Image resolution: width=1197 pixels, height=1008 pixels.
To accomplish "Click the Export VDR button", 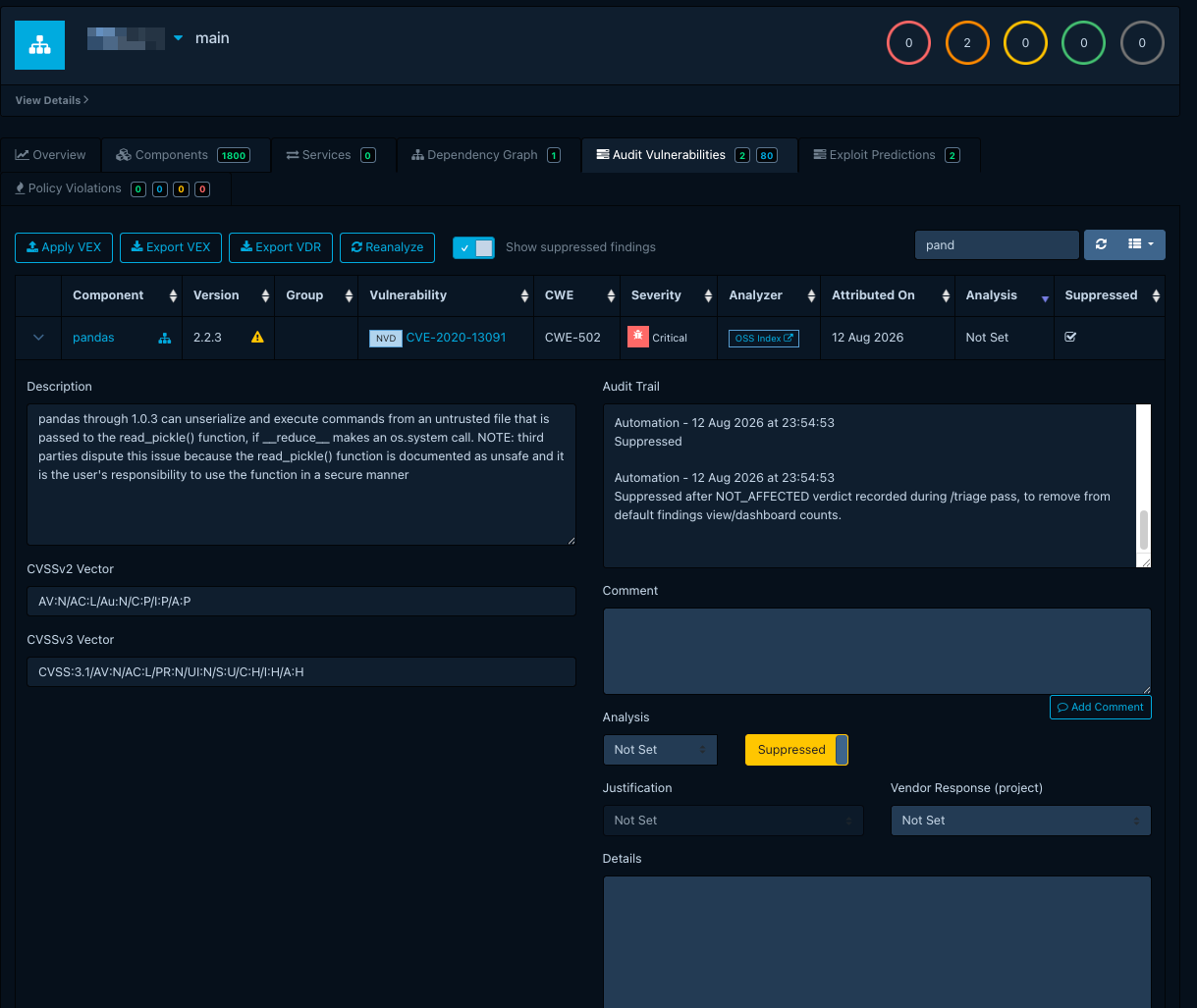I will (x=281, y=247).
